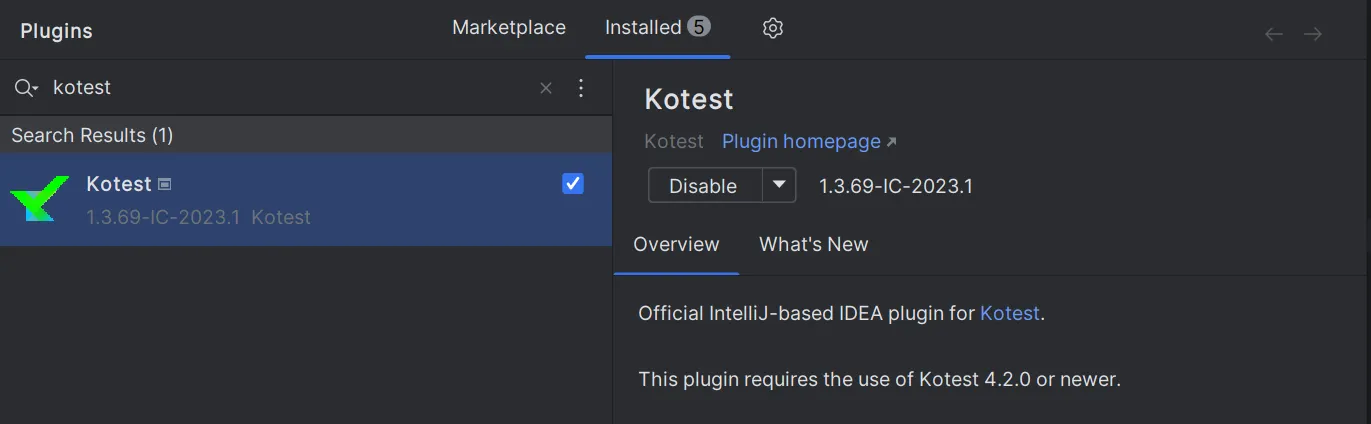The image size is (1371, 424).
Task: Click the Kotest plugin logo icon
Action: [40, 199]
